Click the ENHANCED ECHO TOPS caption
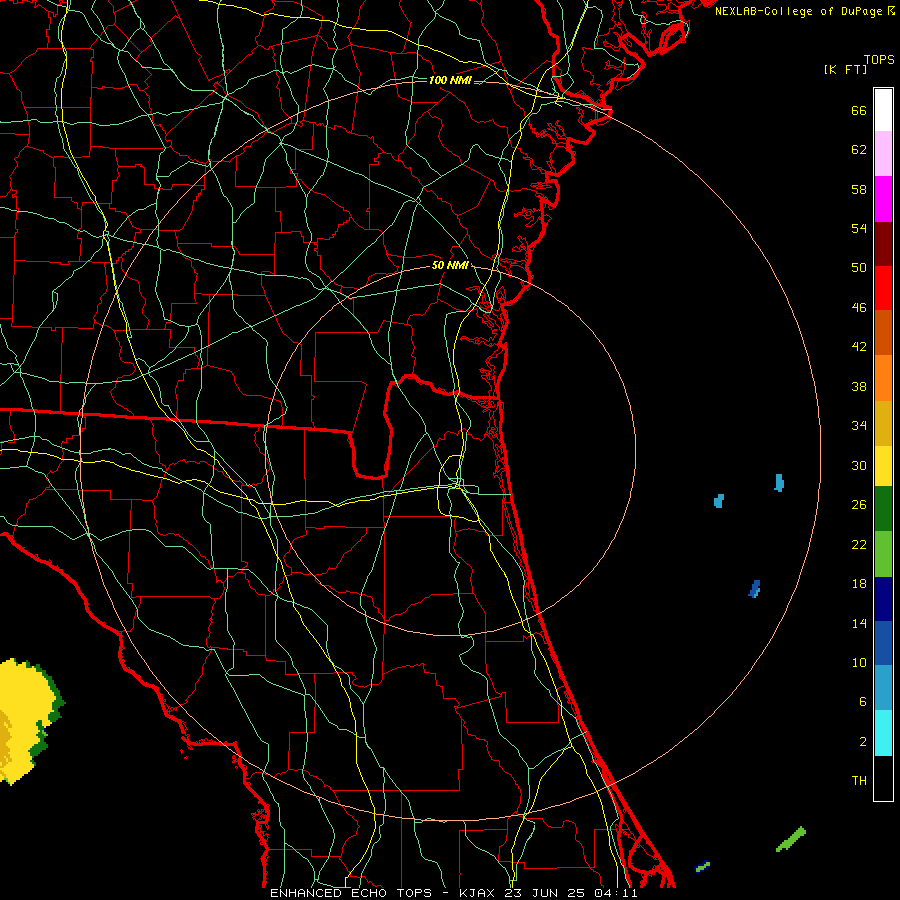 (351, 893)
